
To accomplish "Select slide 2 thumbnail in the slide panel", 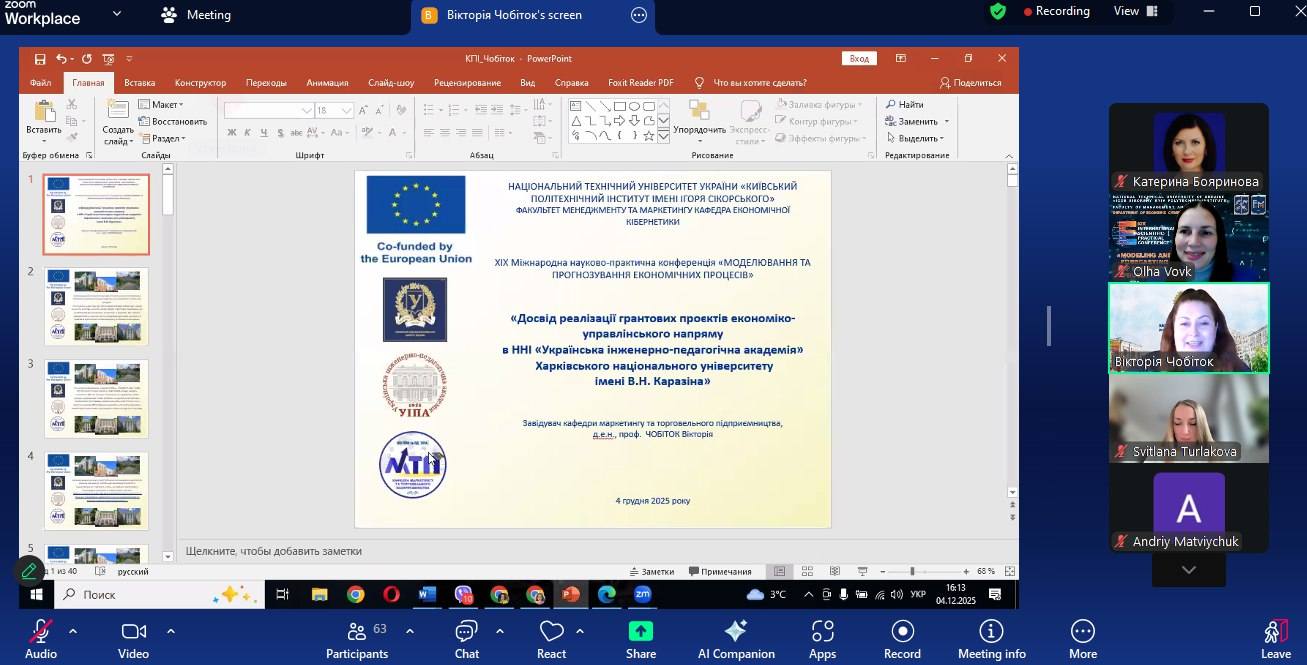I will click(97, 306).
